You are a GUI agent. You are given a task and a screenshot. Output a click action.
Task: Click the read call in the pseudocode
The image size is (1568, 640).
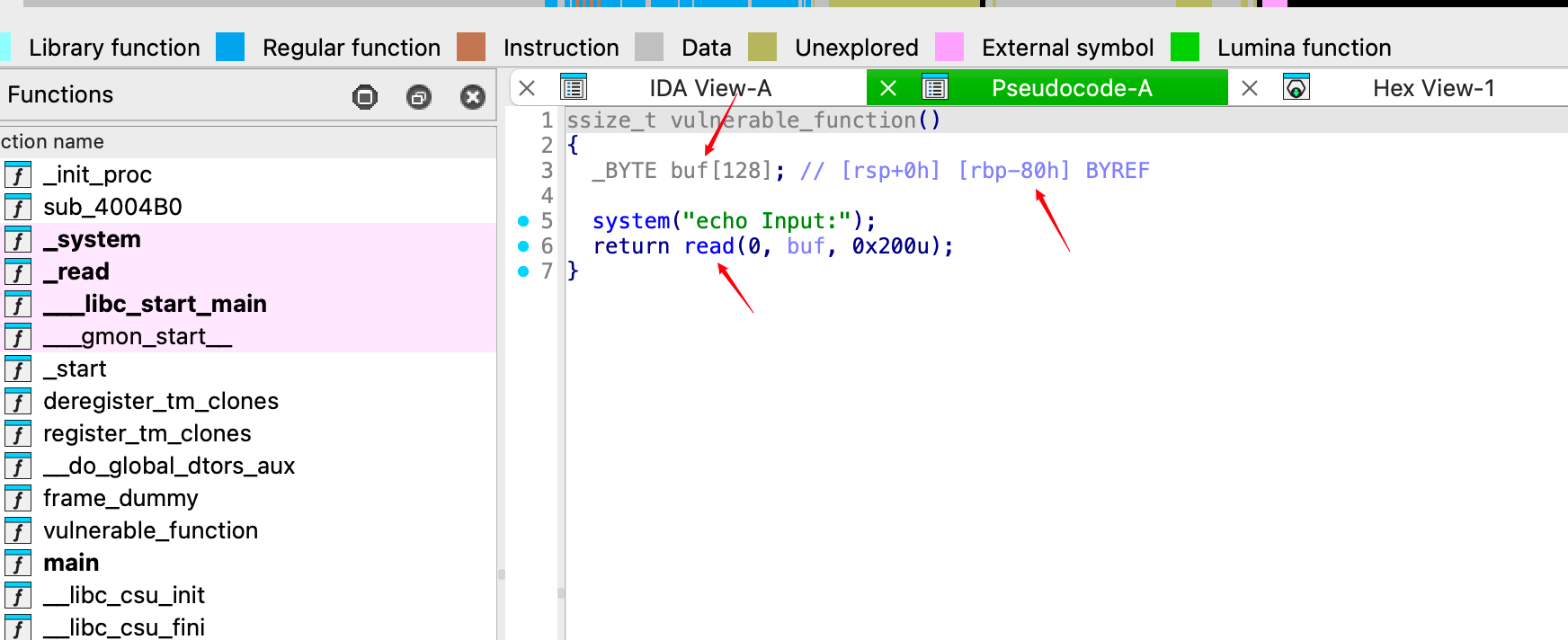[708, 246]
